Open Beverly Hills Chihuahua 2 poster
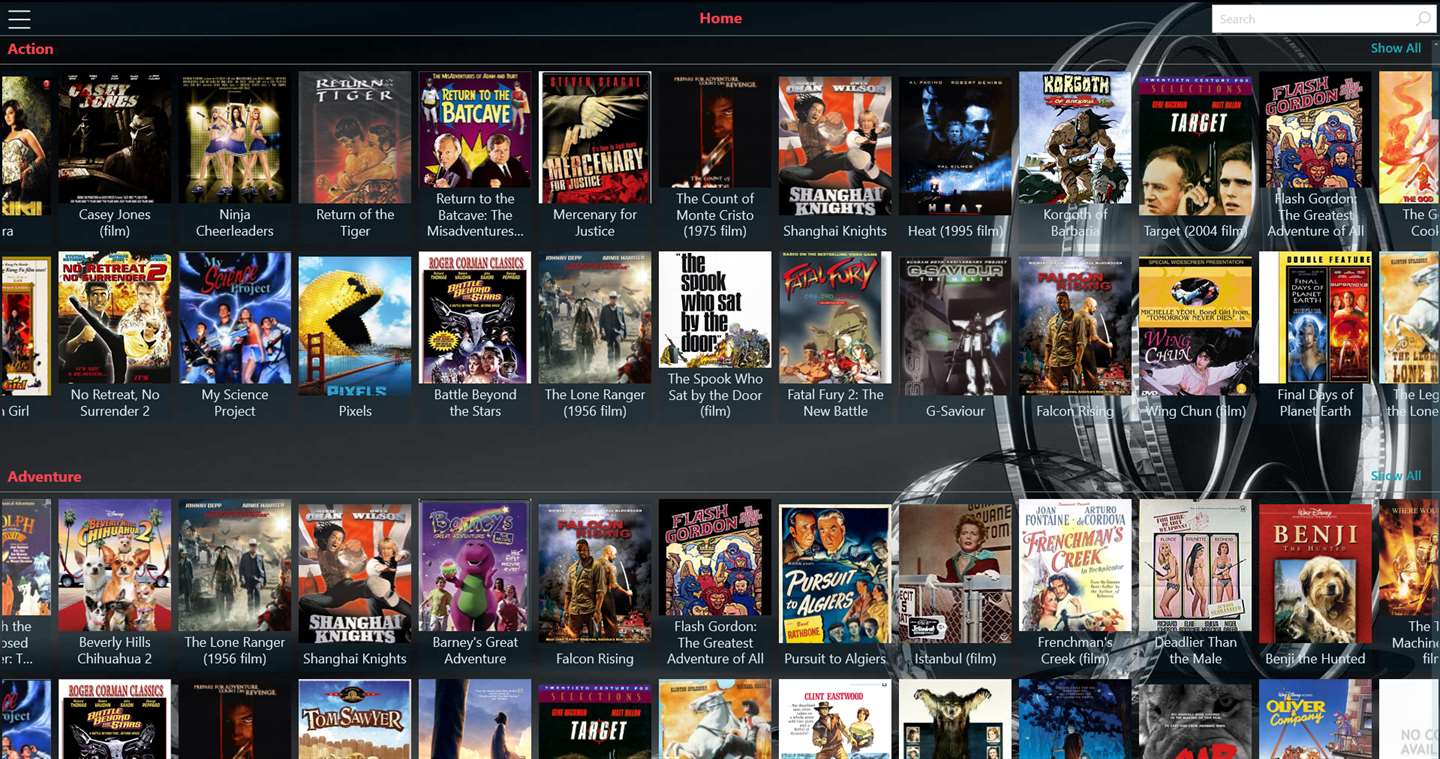 115,566
